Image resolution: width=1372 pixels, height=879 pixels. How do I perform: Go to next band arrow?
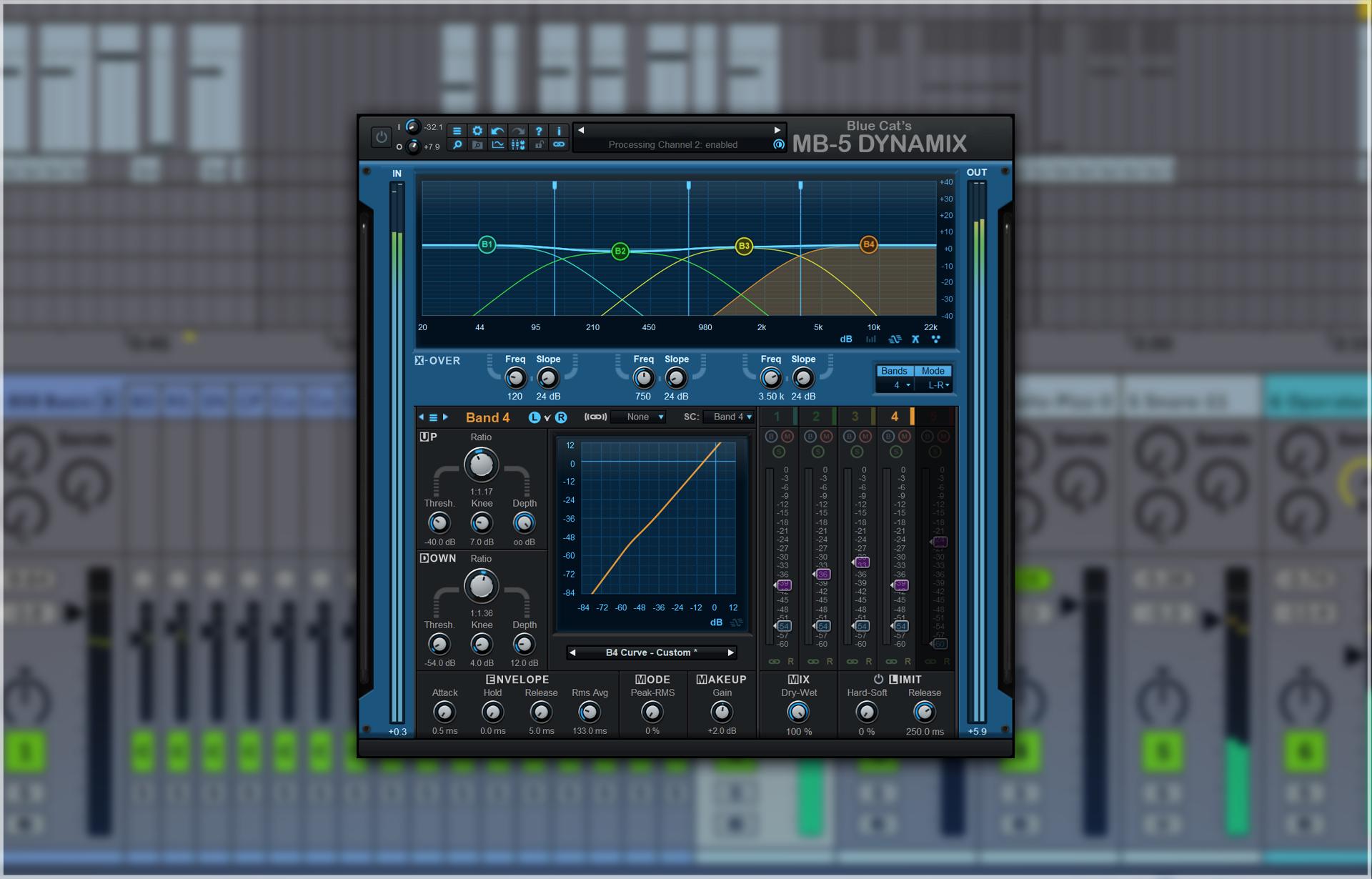445,417
